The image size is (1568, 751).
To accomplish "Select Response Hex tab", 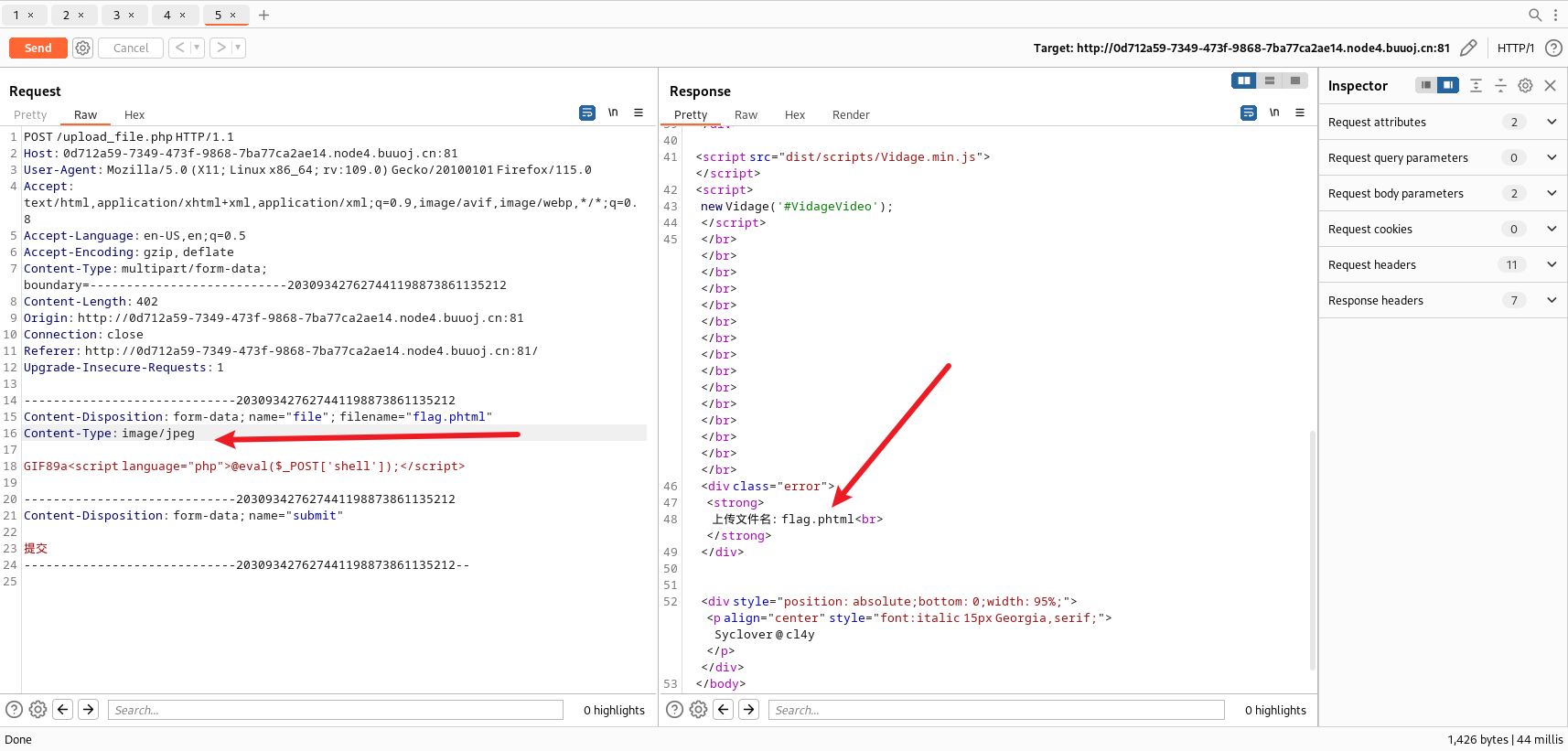I will coord(795,114).
